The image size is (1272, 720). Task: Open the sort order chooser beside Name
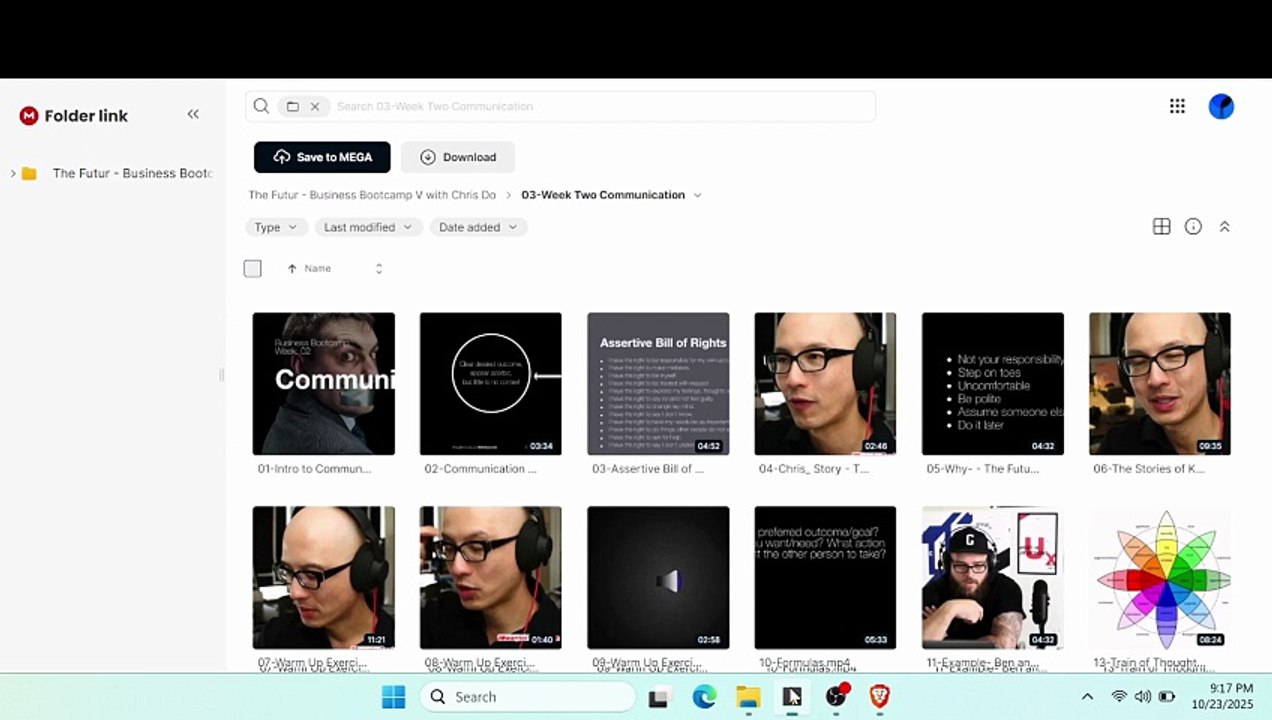pyautogui.click(x=378, y=268)
